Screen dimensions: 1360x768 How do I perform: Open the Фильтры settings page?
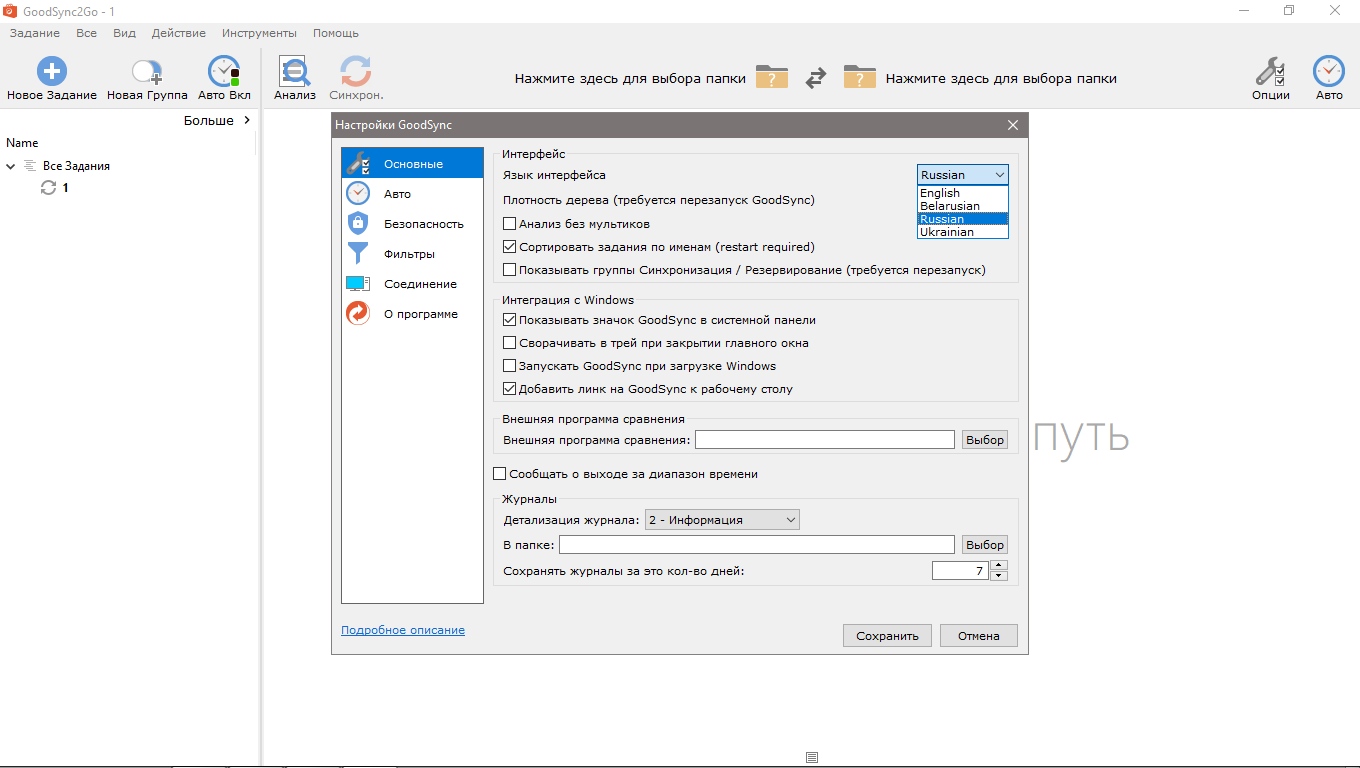pyautogui.click(x=412, y=254)
